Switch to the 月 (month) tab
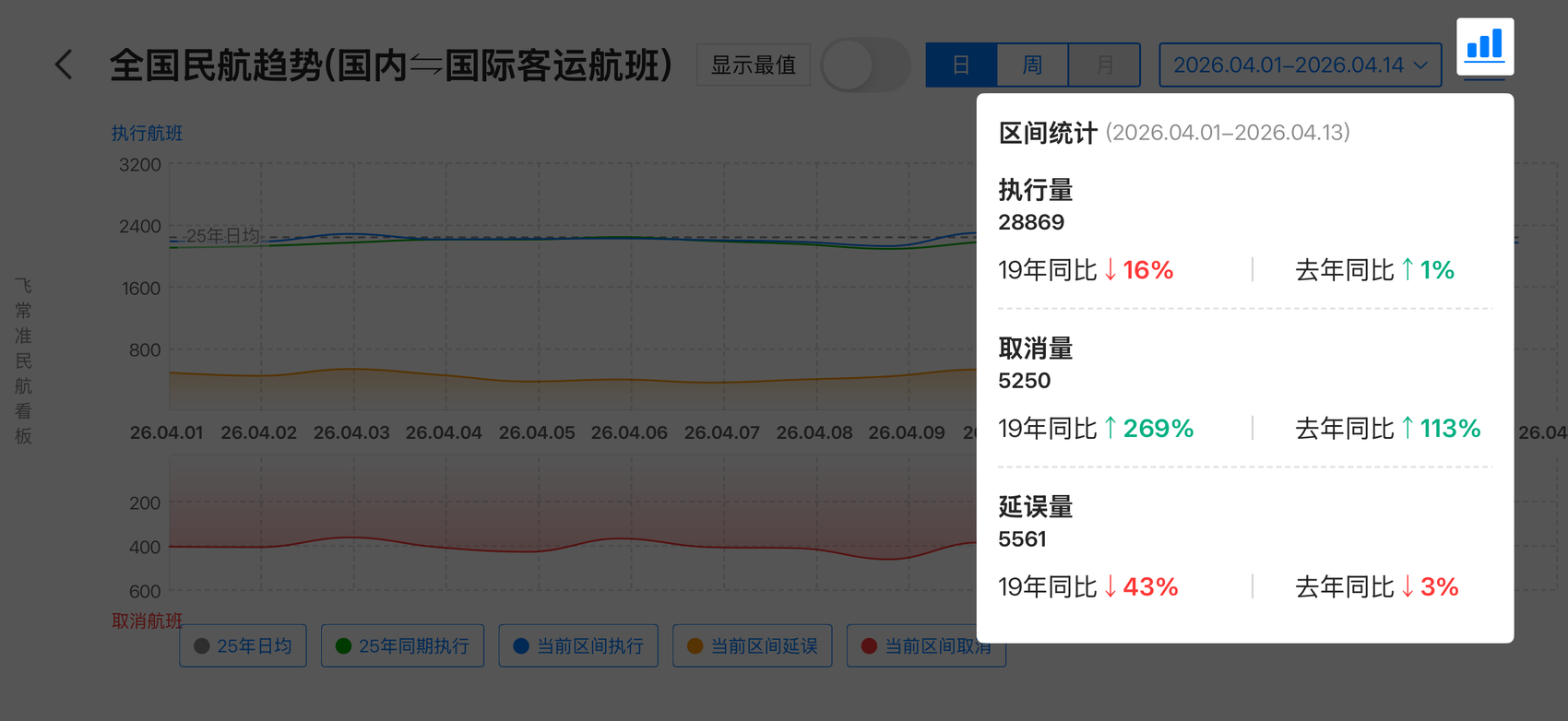The width and height of the screenshot is (1568, 721). pos(1104,65)
